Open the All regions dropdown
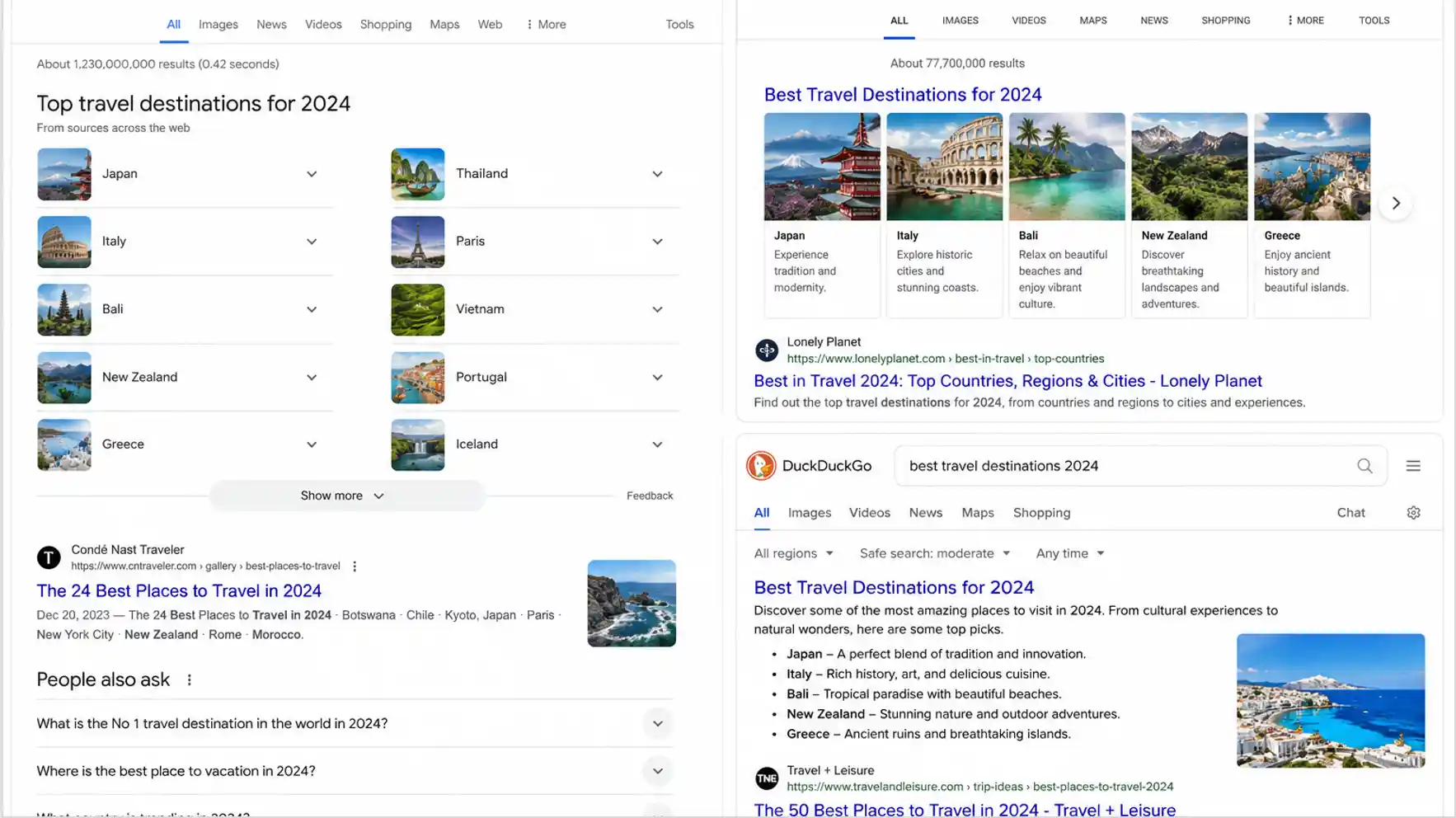 793,553
